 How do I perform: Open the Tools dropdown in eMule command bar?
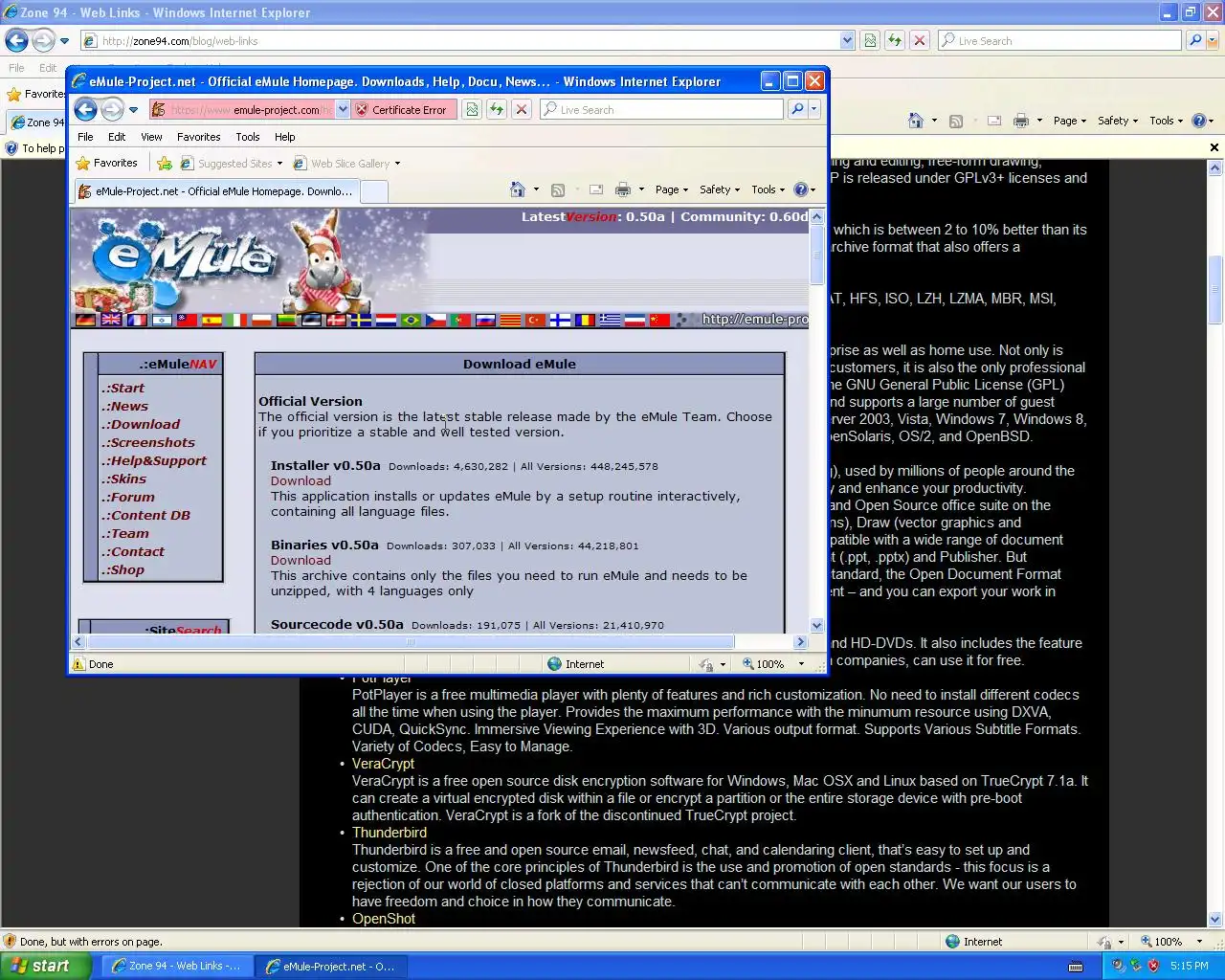(x=768, y=189)
